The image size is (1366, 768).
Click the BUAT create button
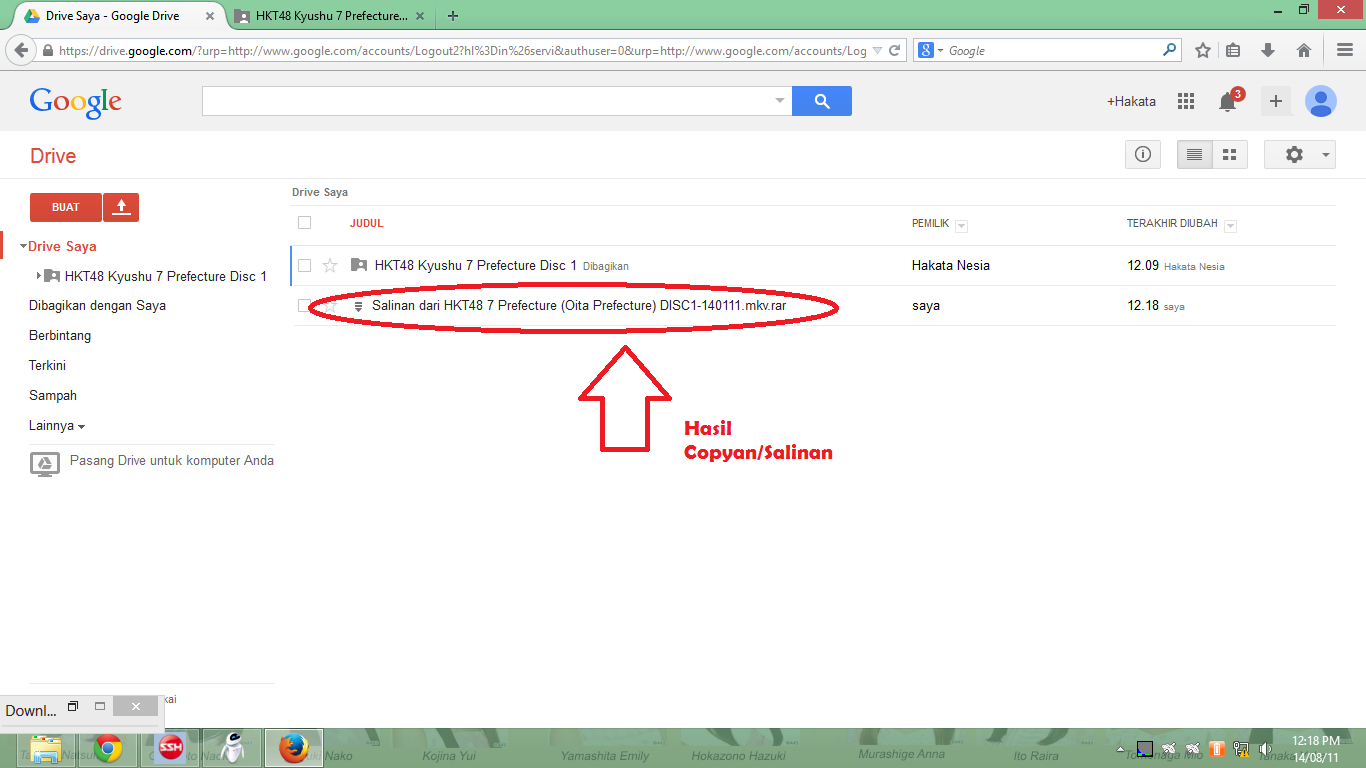tap(66, 207)
